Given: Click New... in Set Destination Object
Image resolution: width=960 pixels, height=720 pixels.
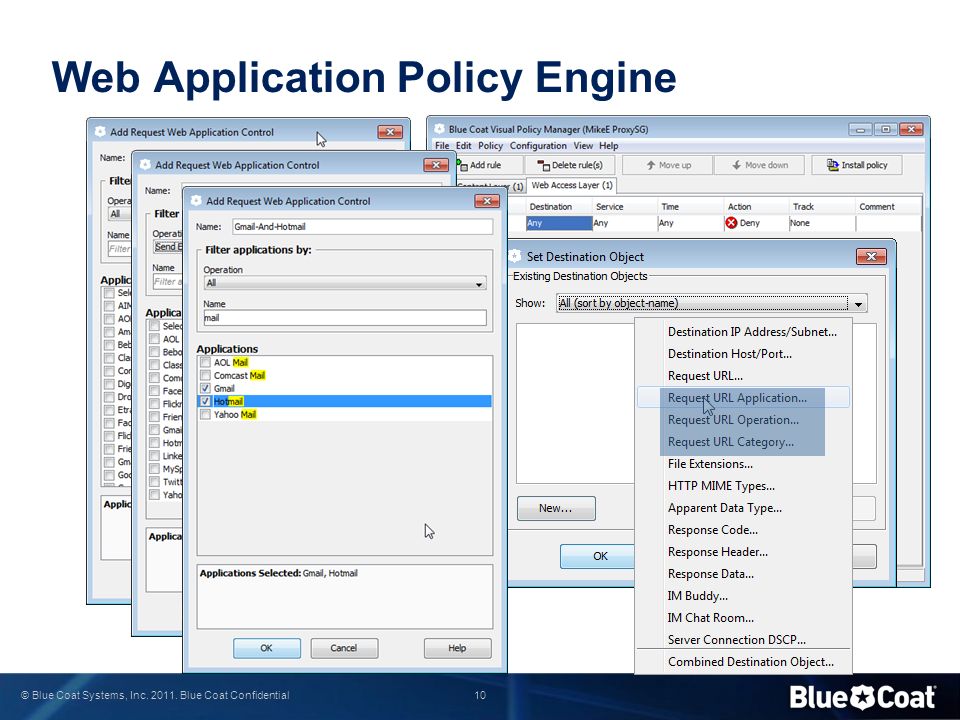Looking at the screenshot, I should (556, 508).
